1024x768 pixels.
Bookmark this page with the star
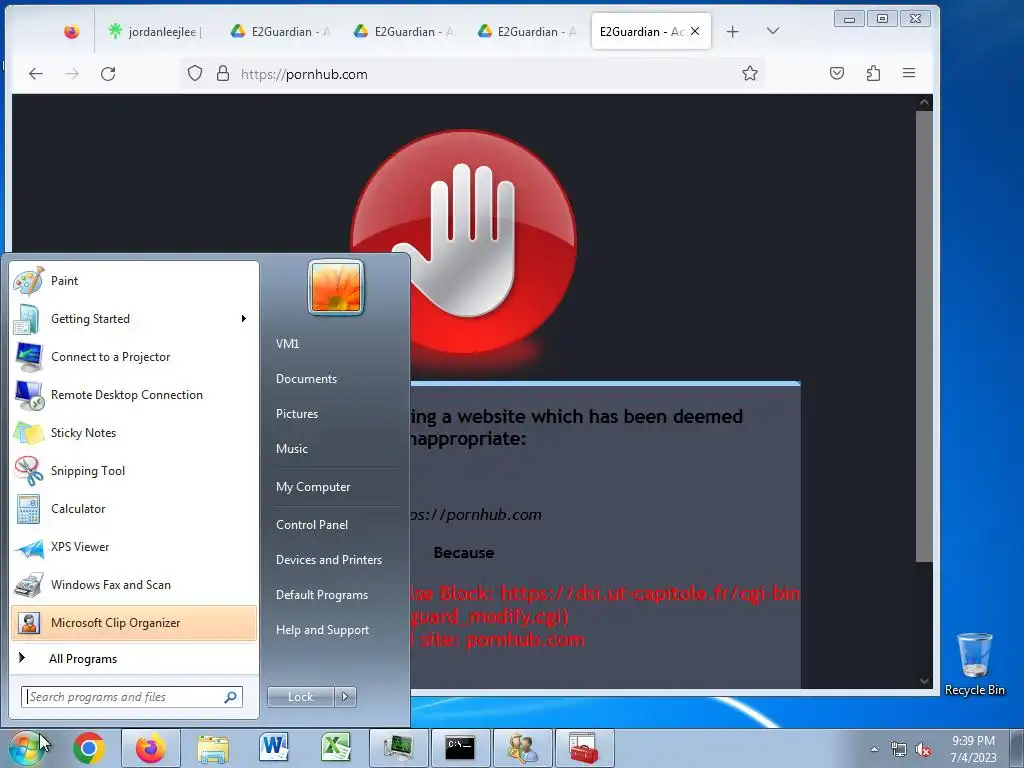point(750,73)
